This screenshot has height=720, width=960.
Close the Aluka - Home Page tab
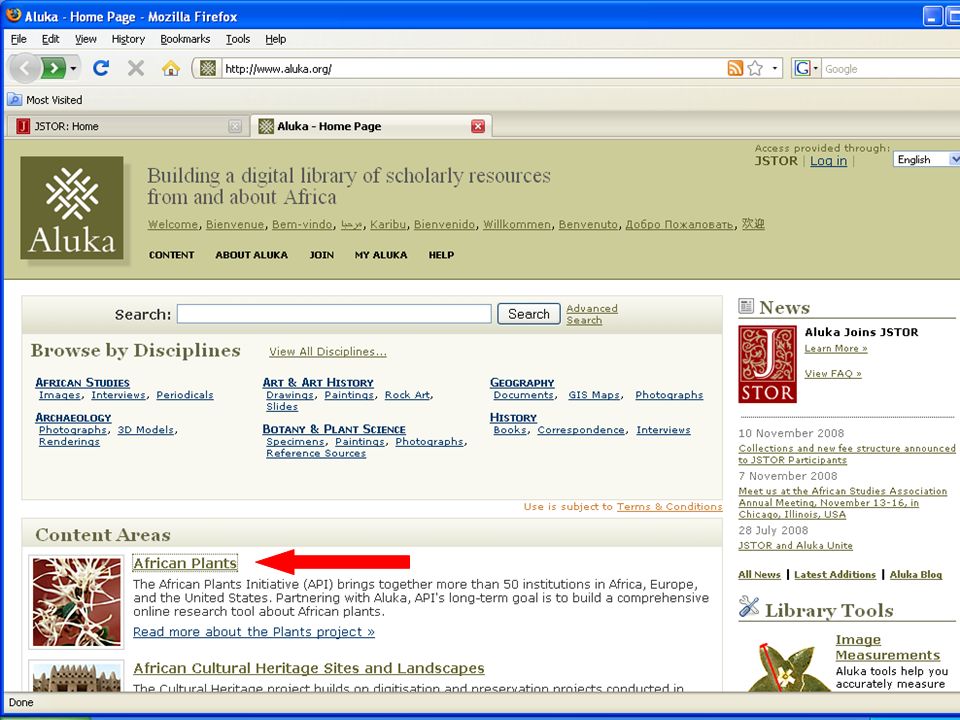pyautogui.click(x=478, y=126)
